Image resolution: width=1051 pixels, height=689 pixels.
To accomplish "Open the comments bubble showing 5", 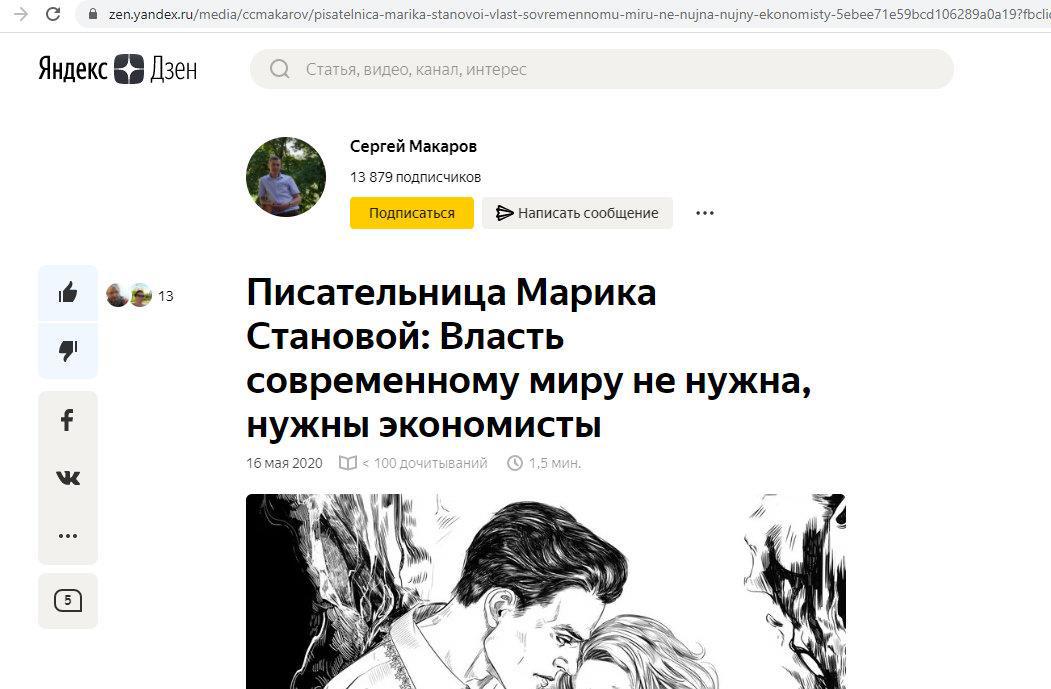I will click(x=68, y=601).
